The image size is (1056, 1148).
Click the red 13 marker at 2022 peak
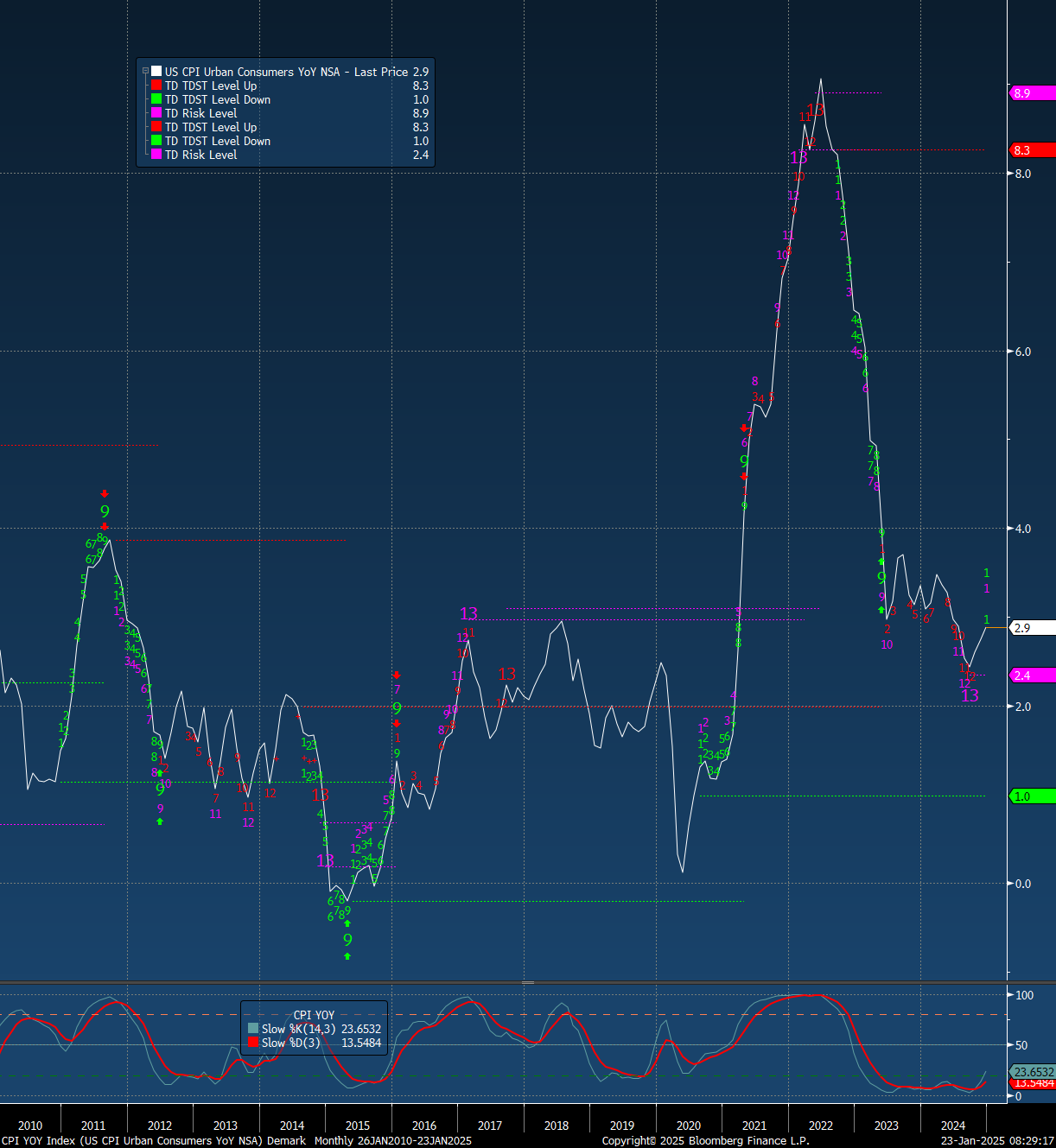pyautogui.click(x=816, y=110)
